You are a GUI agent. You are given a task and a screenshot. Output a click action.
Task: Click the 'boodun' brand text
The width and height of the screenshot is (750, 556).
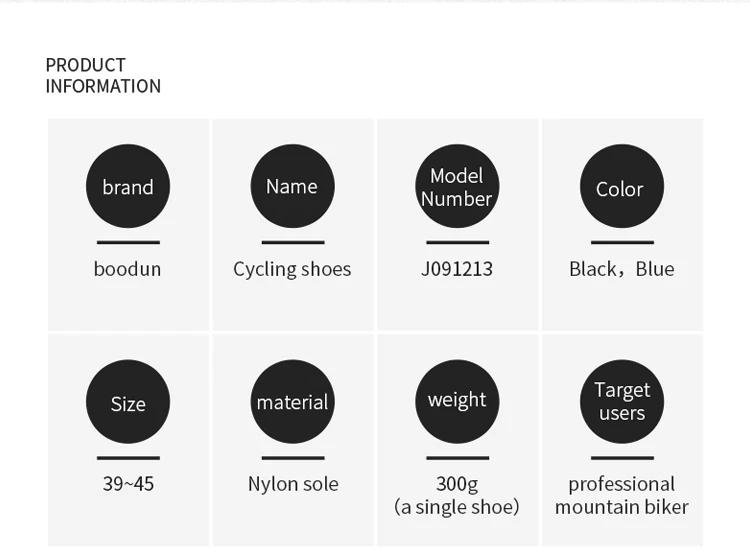[x=127, y=269]
